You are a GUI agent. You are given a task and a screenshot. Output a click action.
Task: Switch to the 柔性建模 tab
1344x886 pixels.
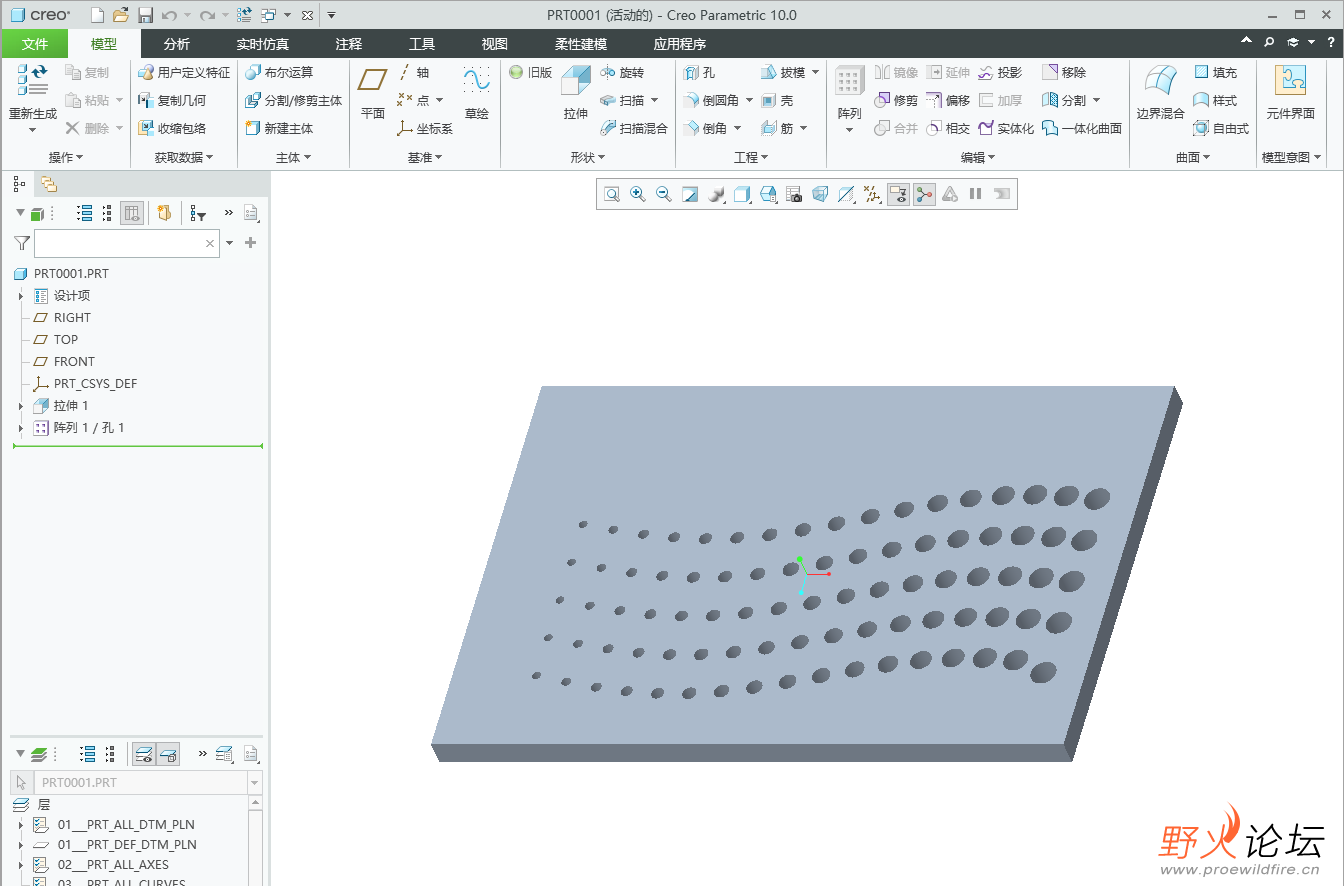581,44
